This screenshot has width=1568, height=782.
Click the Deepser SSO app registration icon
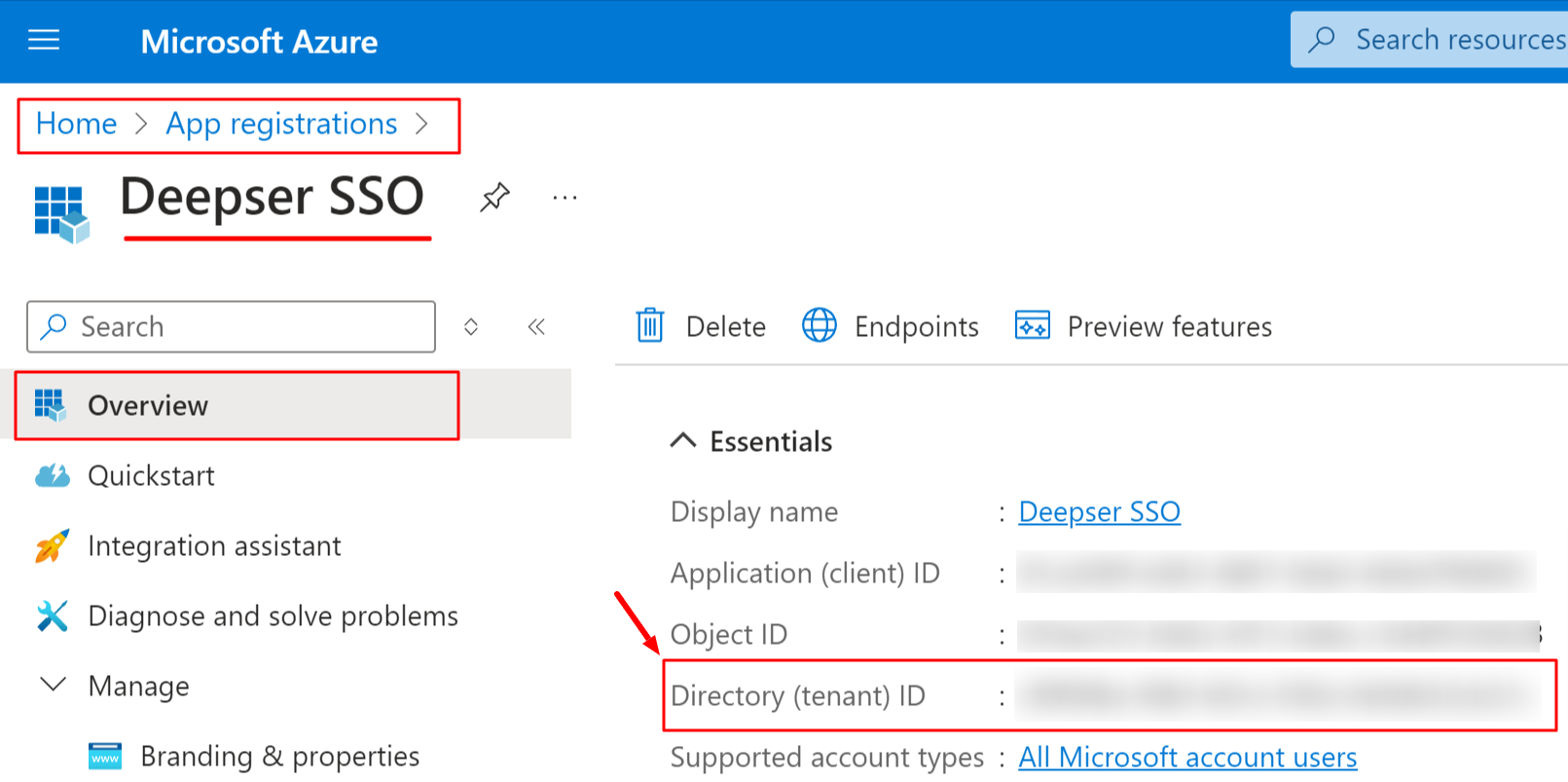point(61,214)
